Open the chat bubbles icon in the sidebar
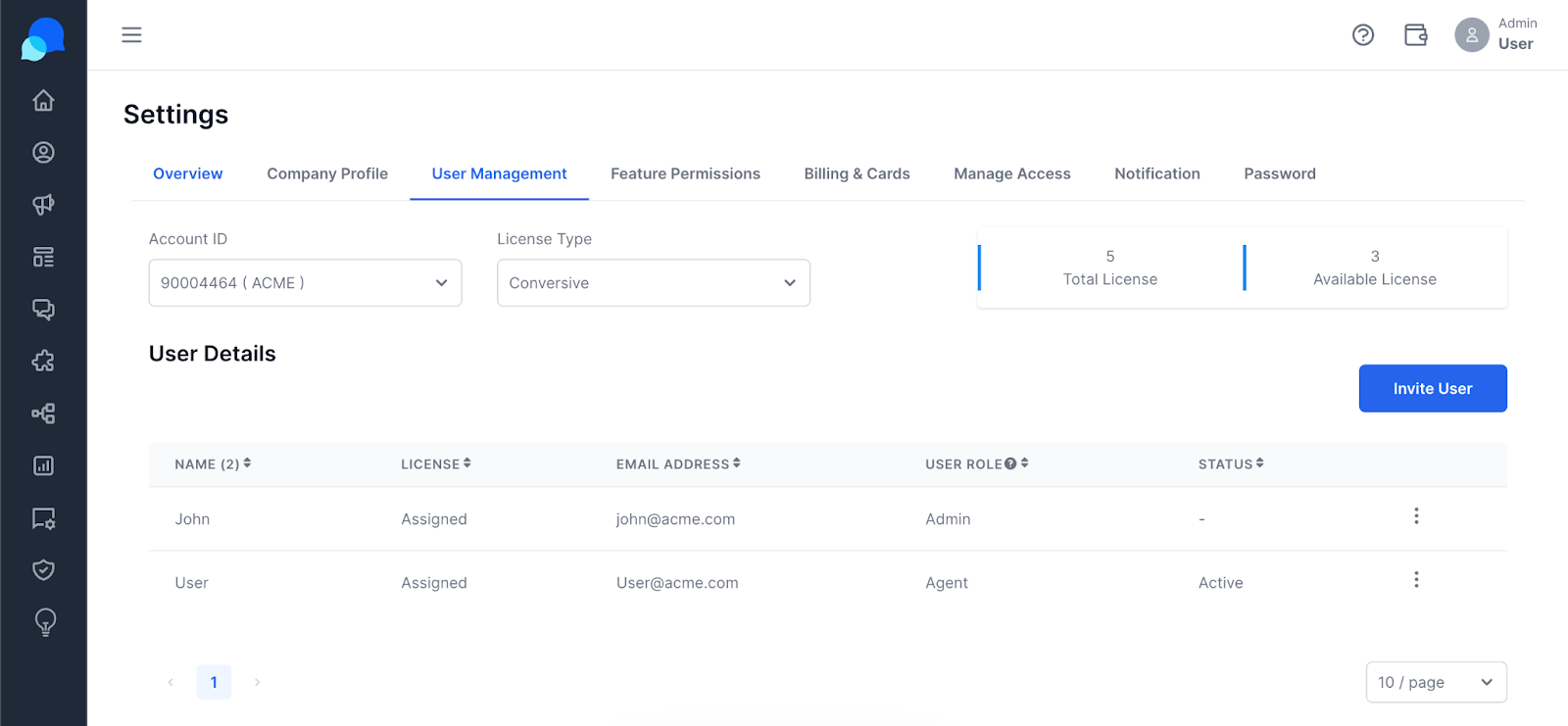 pyautogui.click(x=43, y=310)
